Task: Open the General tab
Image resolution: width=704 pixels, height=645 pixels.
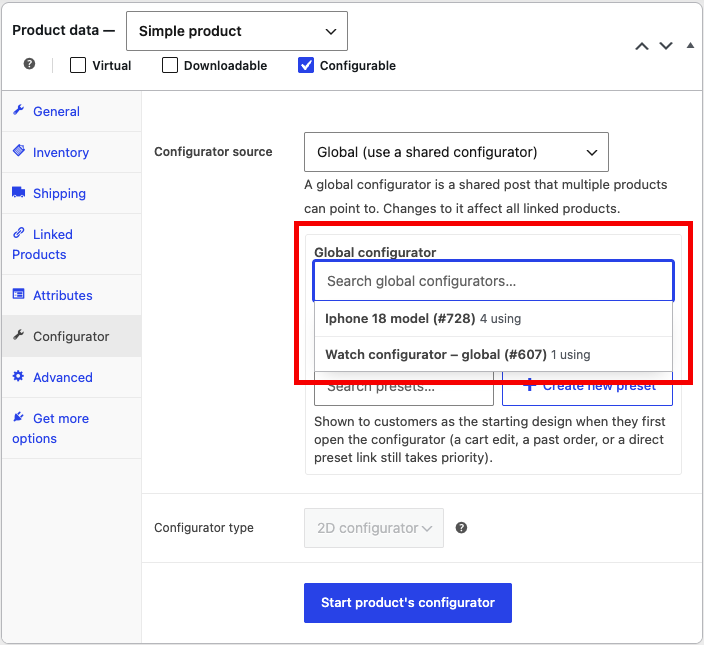Action: click(71, 111)
